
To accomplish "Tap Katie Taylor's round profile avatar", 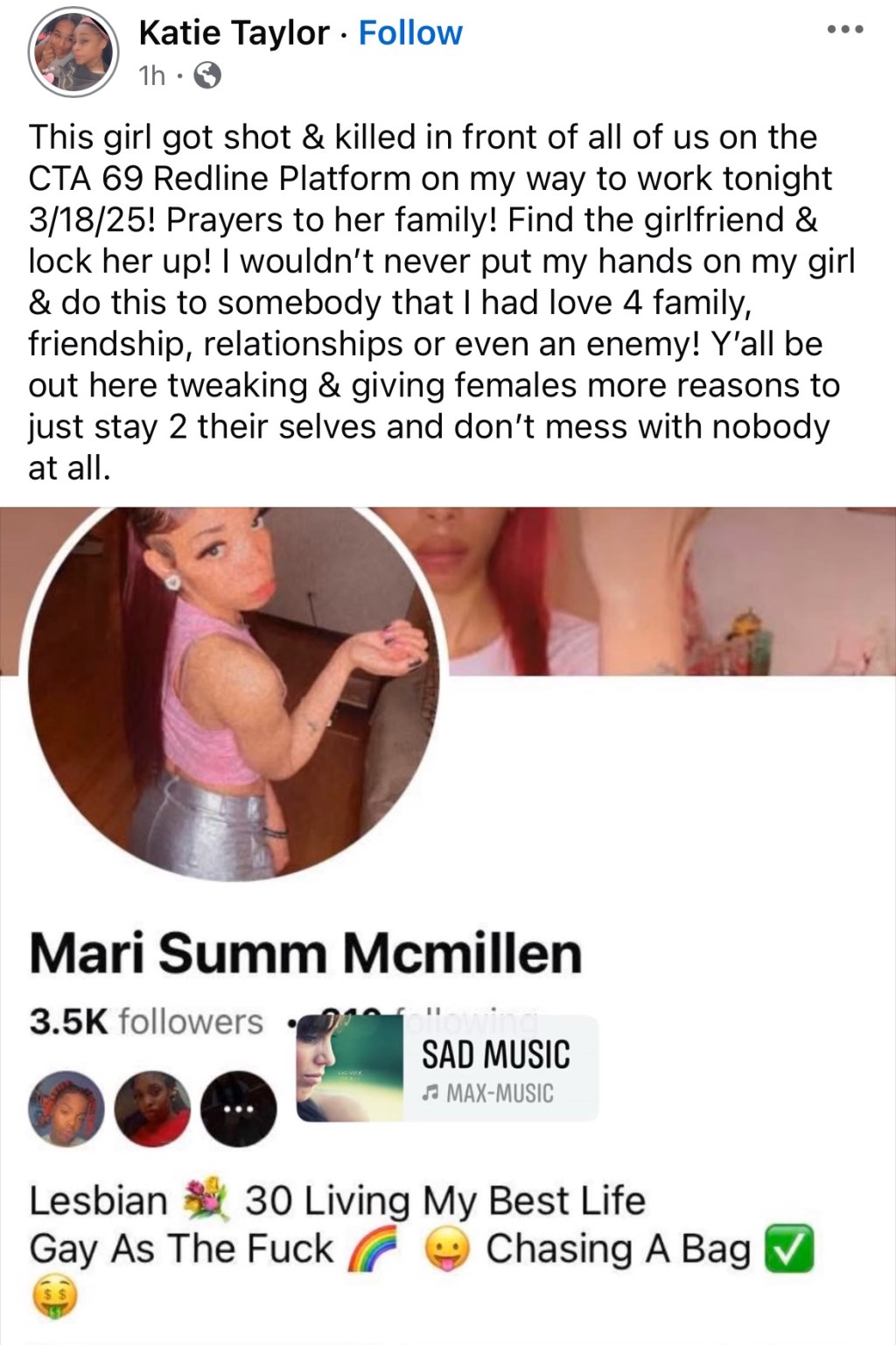I will point(73,53).
